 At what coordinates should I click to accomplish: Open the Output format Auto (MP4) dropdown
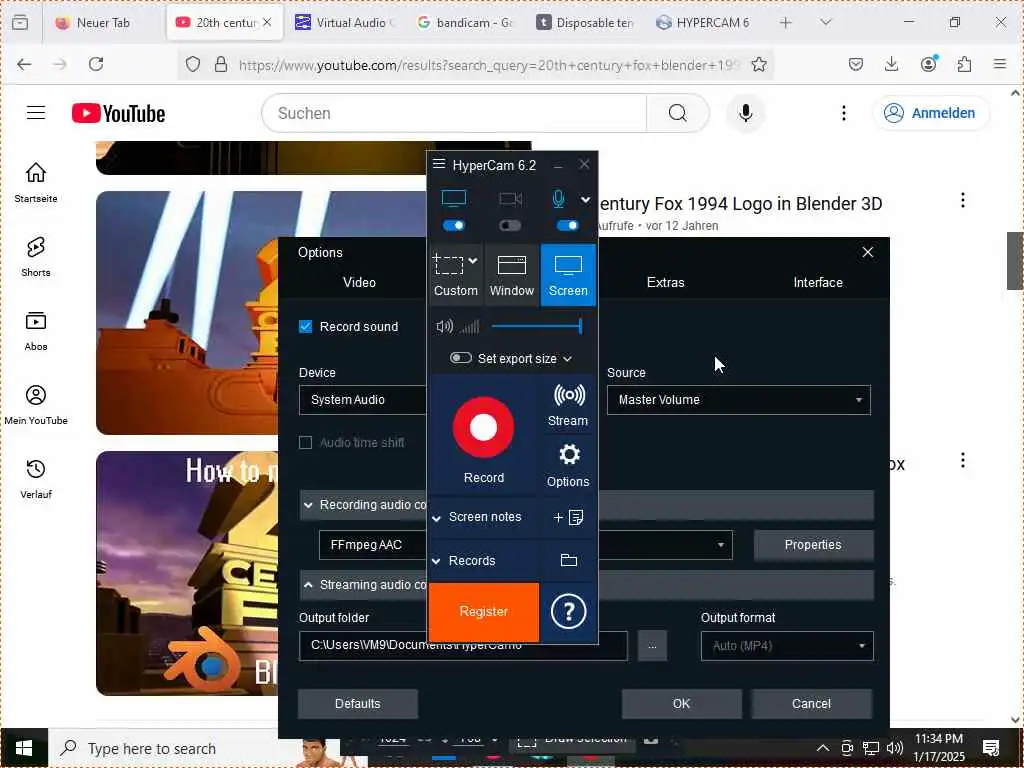[787, 646]
